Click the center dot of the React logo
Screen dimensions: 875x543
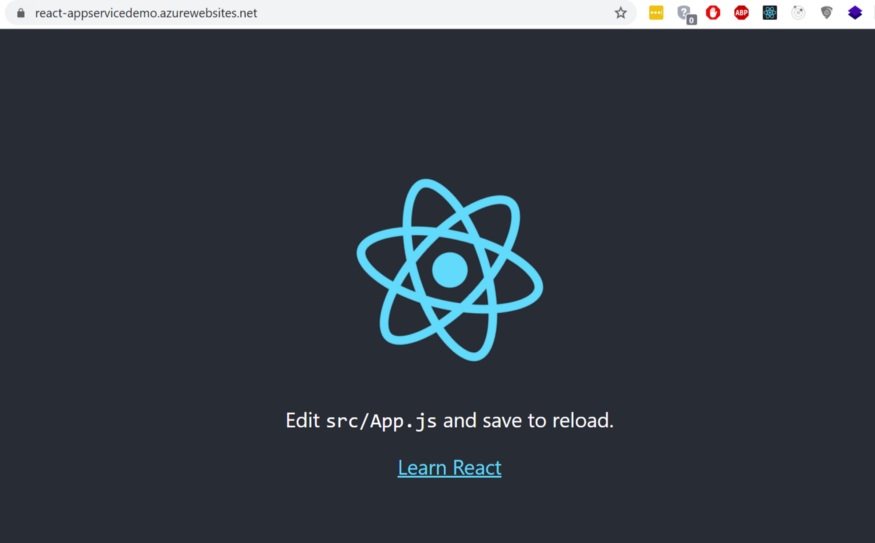(449, 269)
